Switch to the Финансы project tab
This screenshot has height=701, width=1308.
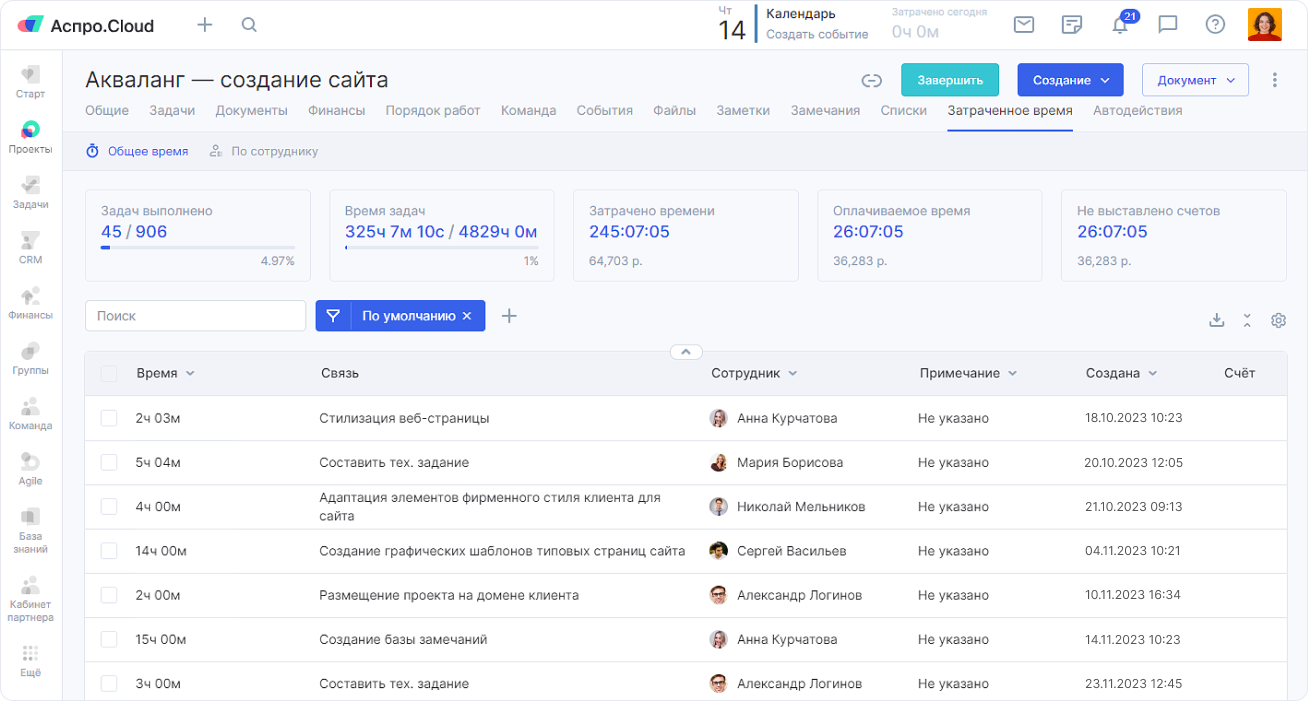coord(336,111)
